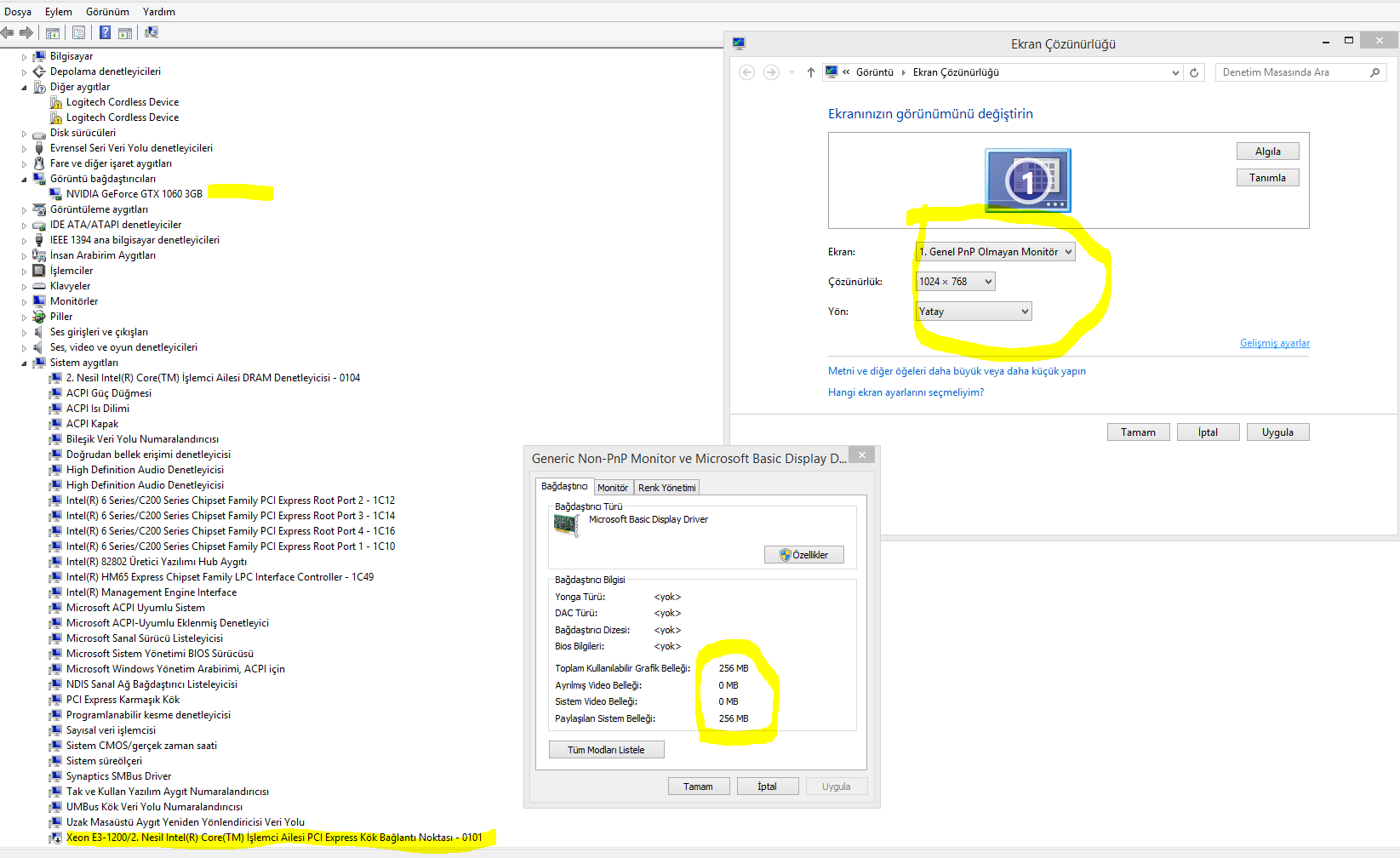The width and height of the screenshot is (1400, 858).
Task: Click the Algıla button
Action: click(x=1267, y=152)
